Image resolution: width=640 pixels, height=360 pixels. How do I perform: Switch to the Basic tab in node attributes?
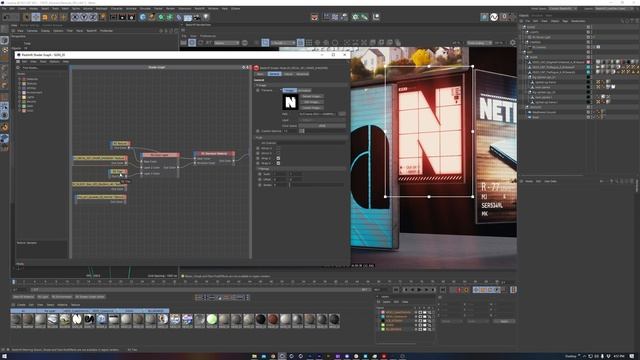[260, 74]
